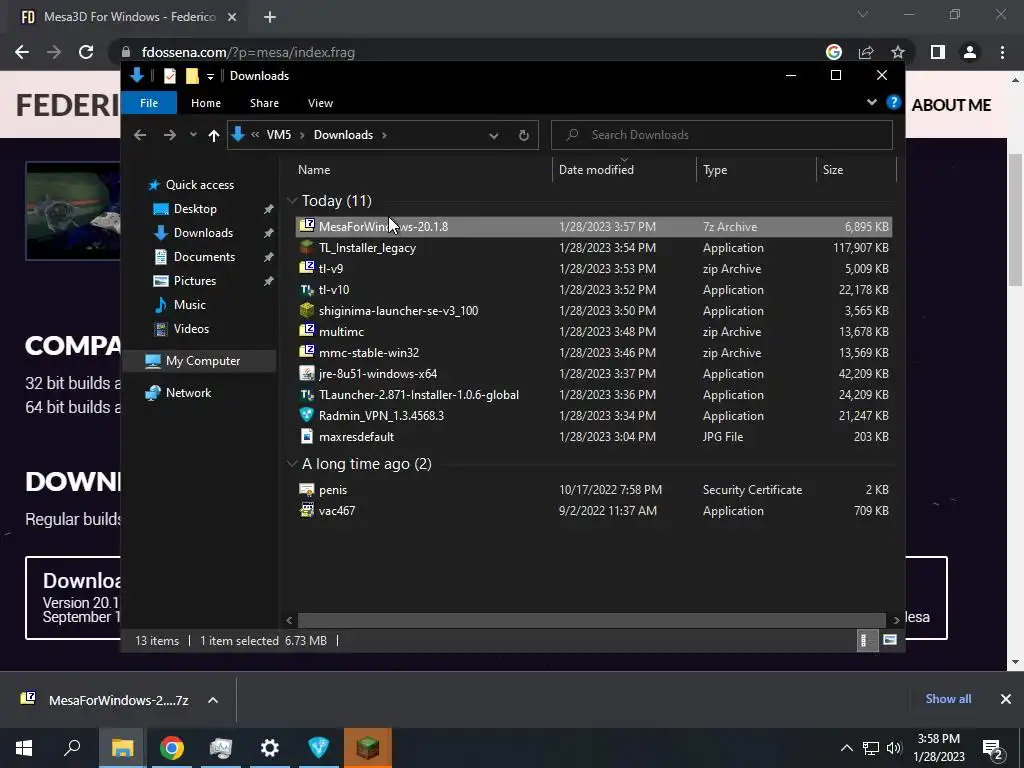Click the Explorer help question mark icon
This screenshot has width=1024, height=768.
(x=893, y=103)
